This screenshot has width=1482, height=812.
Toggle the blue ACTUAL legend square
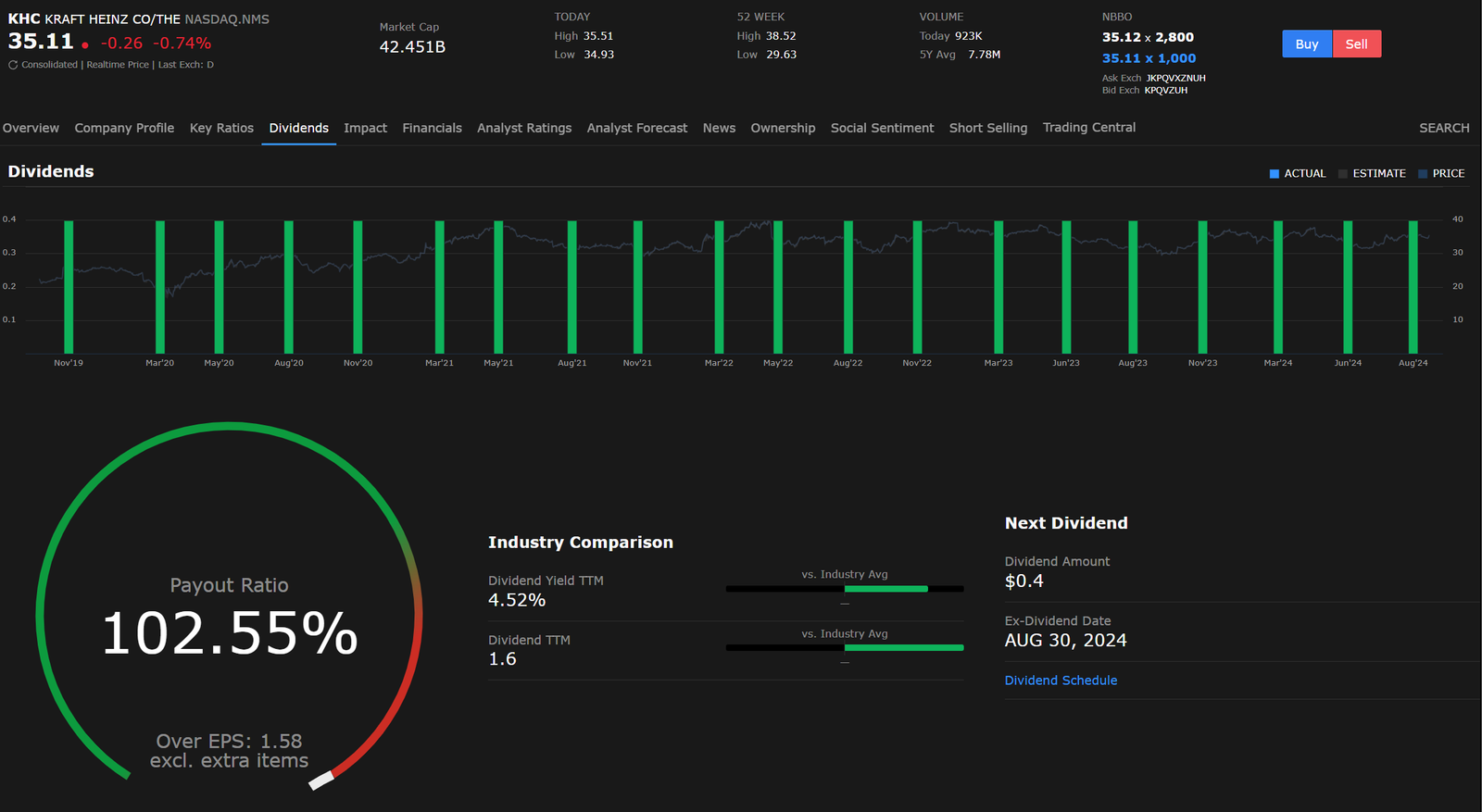(x=1274, y=174)
